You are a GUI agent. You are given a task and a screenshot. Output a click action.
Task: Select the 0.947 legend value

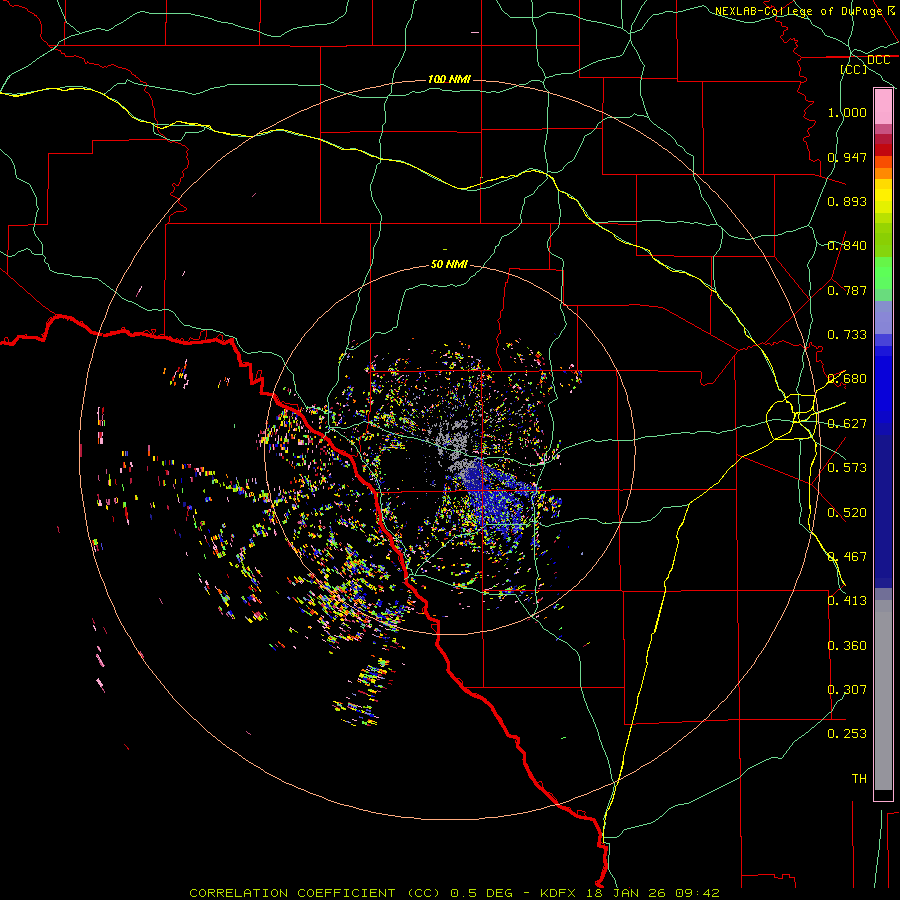pos(847,157)
